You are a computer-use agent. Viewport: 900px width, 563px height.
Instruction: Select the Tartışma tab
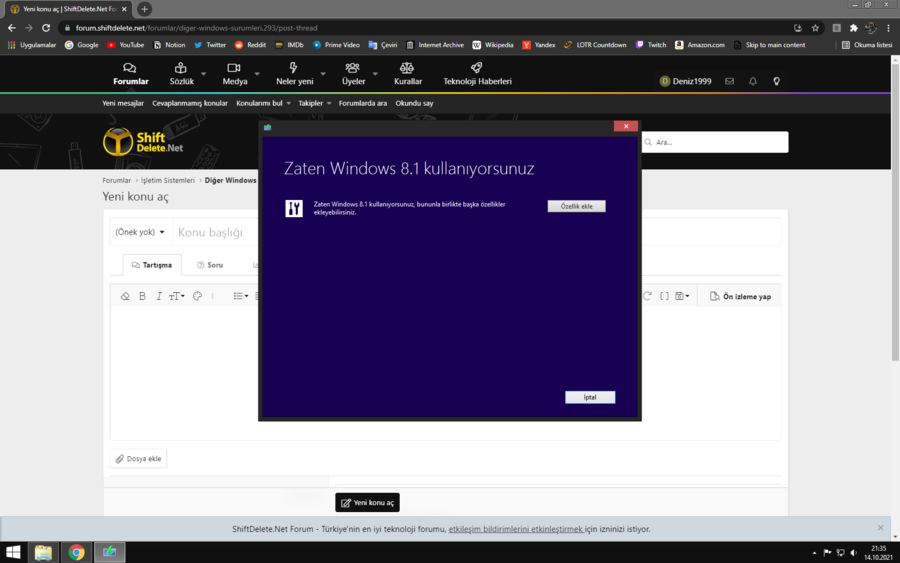coord(152,265)
